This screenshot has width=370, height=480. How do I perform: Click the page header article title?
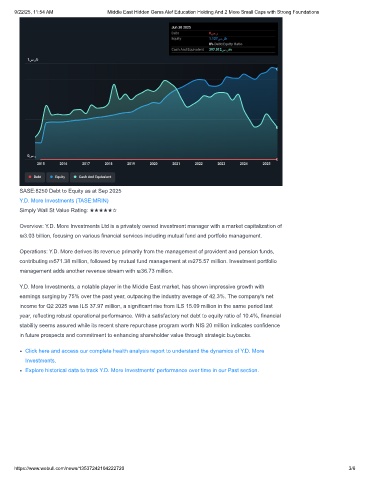coord(213,12)
